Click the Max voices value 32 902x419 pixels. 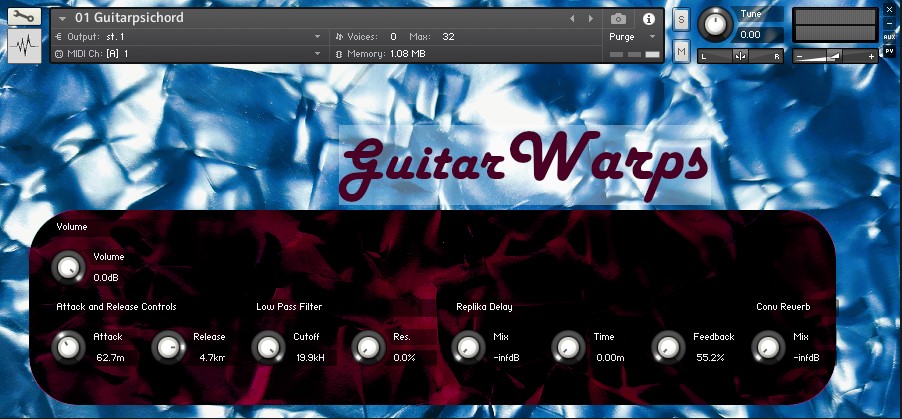coord(448,36)
